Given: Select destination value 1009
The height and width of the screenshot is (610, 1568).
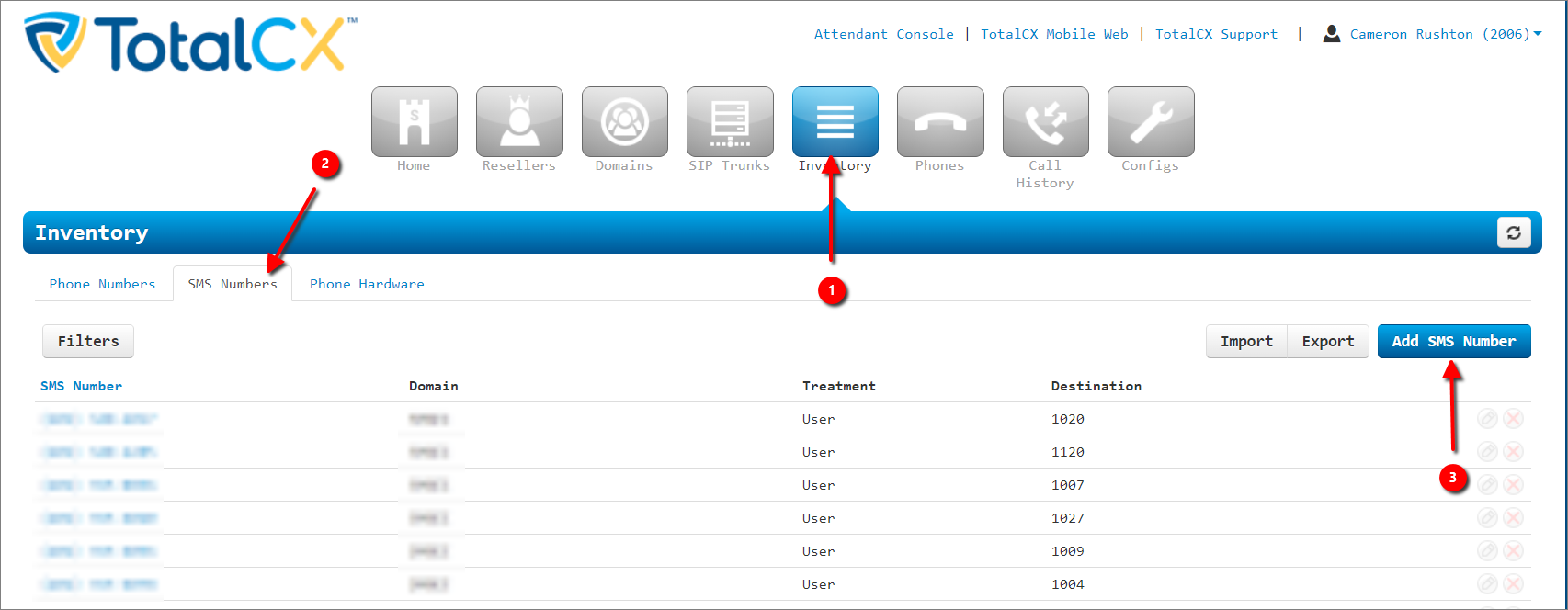Looking at the screenshot, I should (x=1068, y=551).
